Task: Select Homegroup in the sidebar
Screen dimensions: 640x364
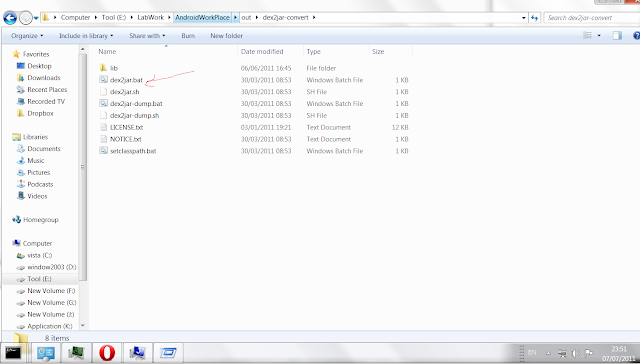Action: (x=40, y=220)
